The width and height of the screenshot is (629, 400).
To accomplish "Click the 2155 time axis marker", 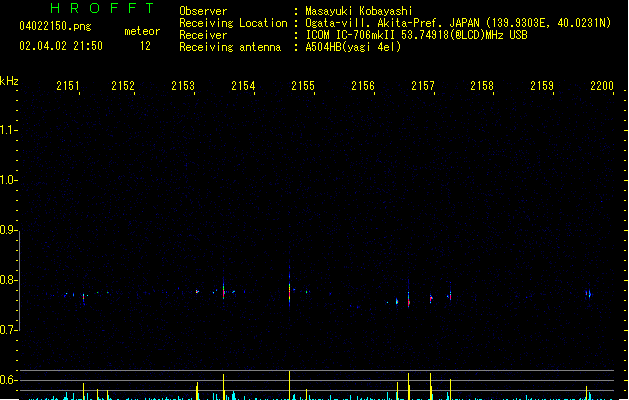I will pyautogui.click(x=303, y=85).
